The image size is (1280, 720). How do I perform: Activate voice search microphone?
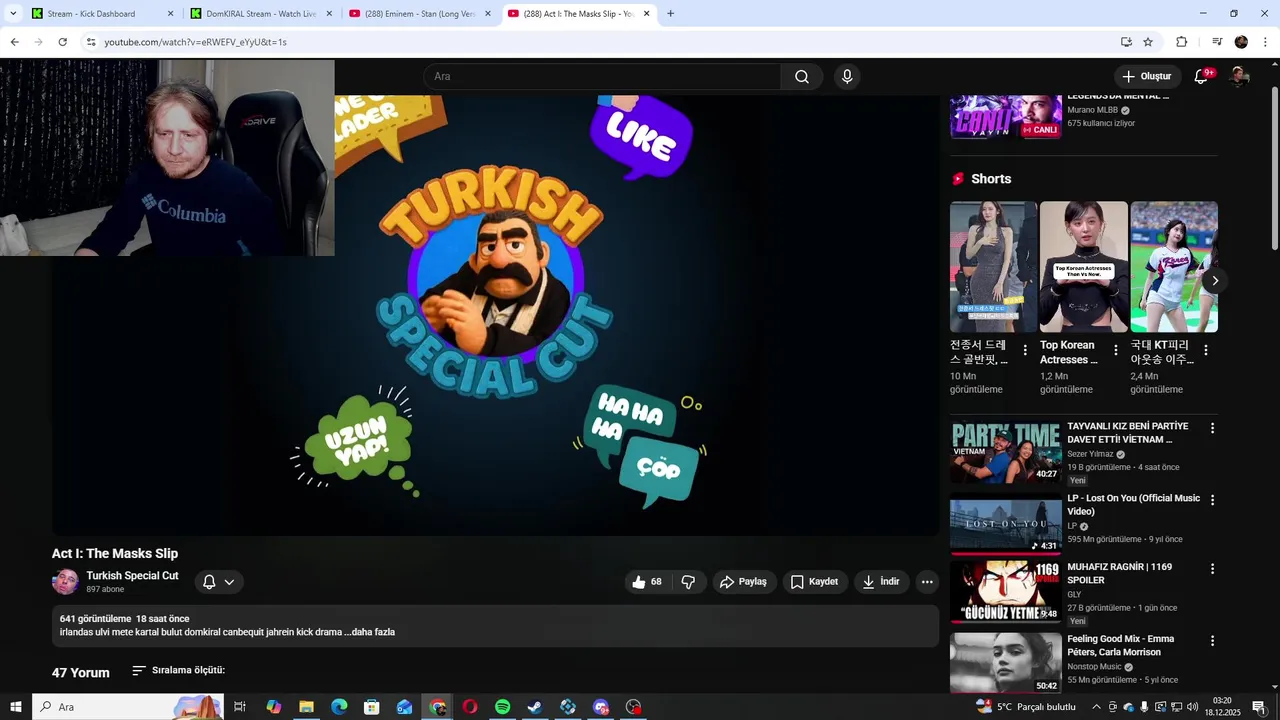click(x=847, y=77)
